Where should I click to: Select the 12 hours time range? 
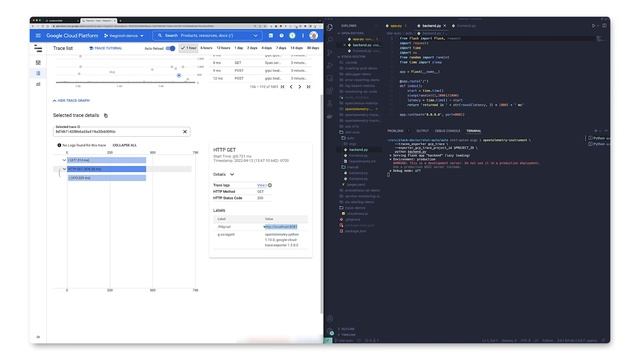click(x=223, y=48)
